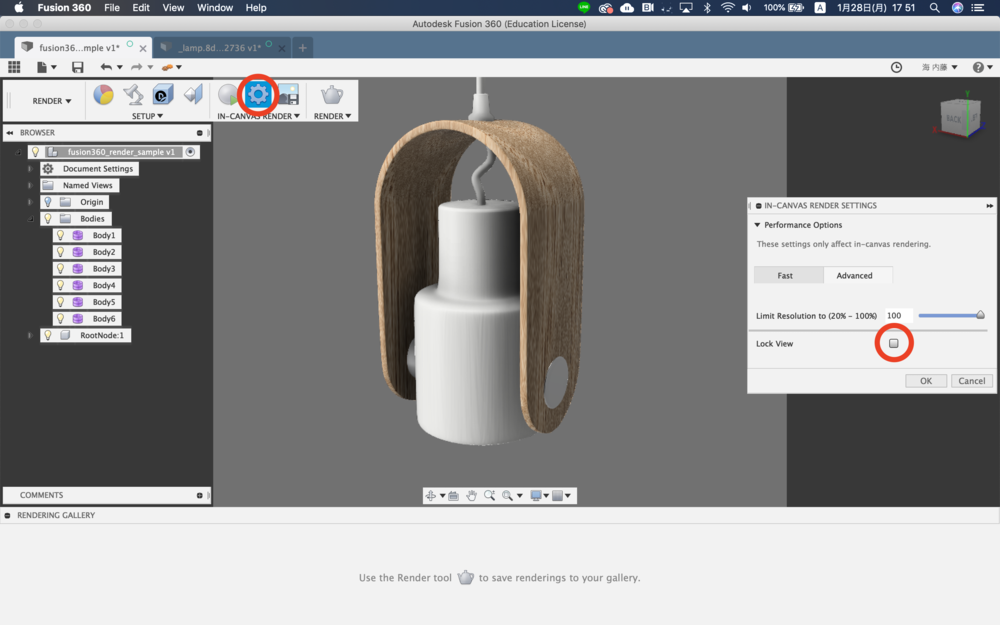
Task: Open In-Canvas Render Settings gear icon
Action: point(258,95)
